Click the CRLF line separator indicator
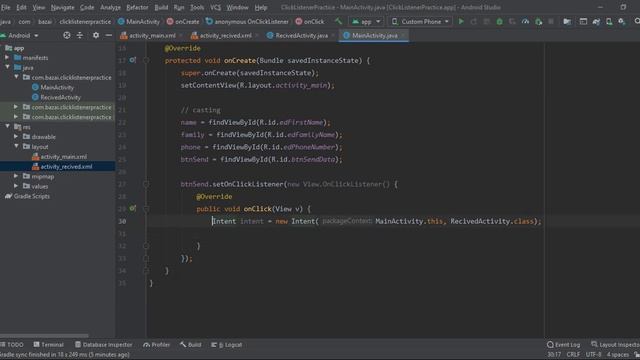The height and width of the screenshot is (360, 640). tap(573, 354)
